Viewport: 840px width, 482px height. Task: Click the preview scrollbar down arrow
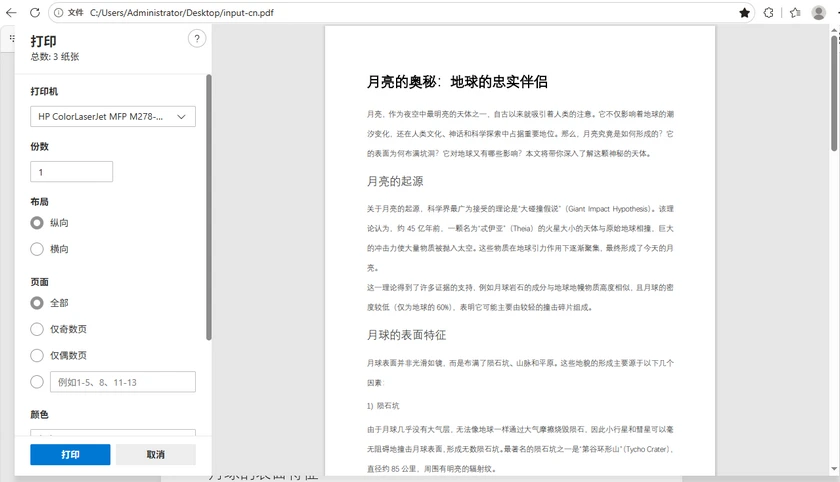click(x=834, y=469)
